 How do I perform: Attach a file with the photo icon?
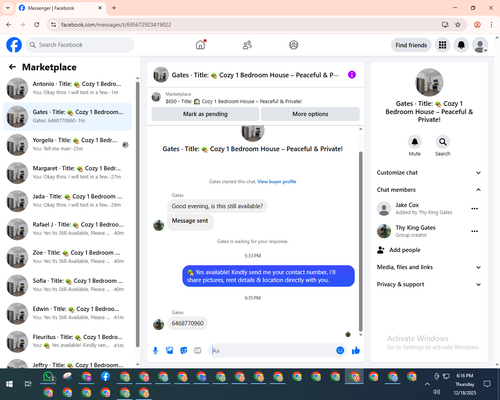pos(170,350)
